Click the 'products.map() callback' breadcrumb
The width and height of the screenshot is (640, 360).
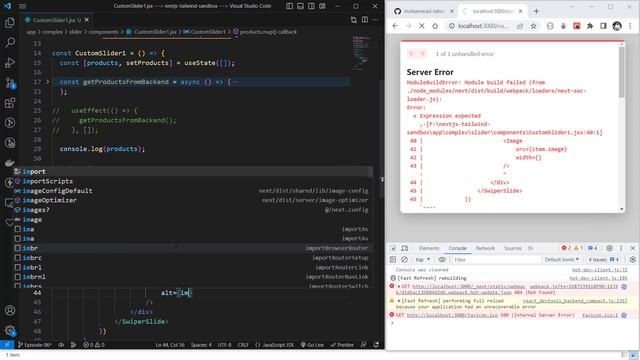pos(268,32)
